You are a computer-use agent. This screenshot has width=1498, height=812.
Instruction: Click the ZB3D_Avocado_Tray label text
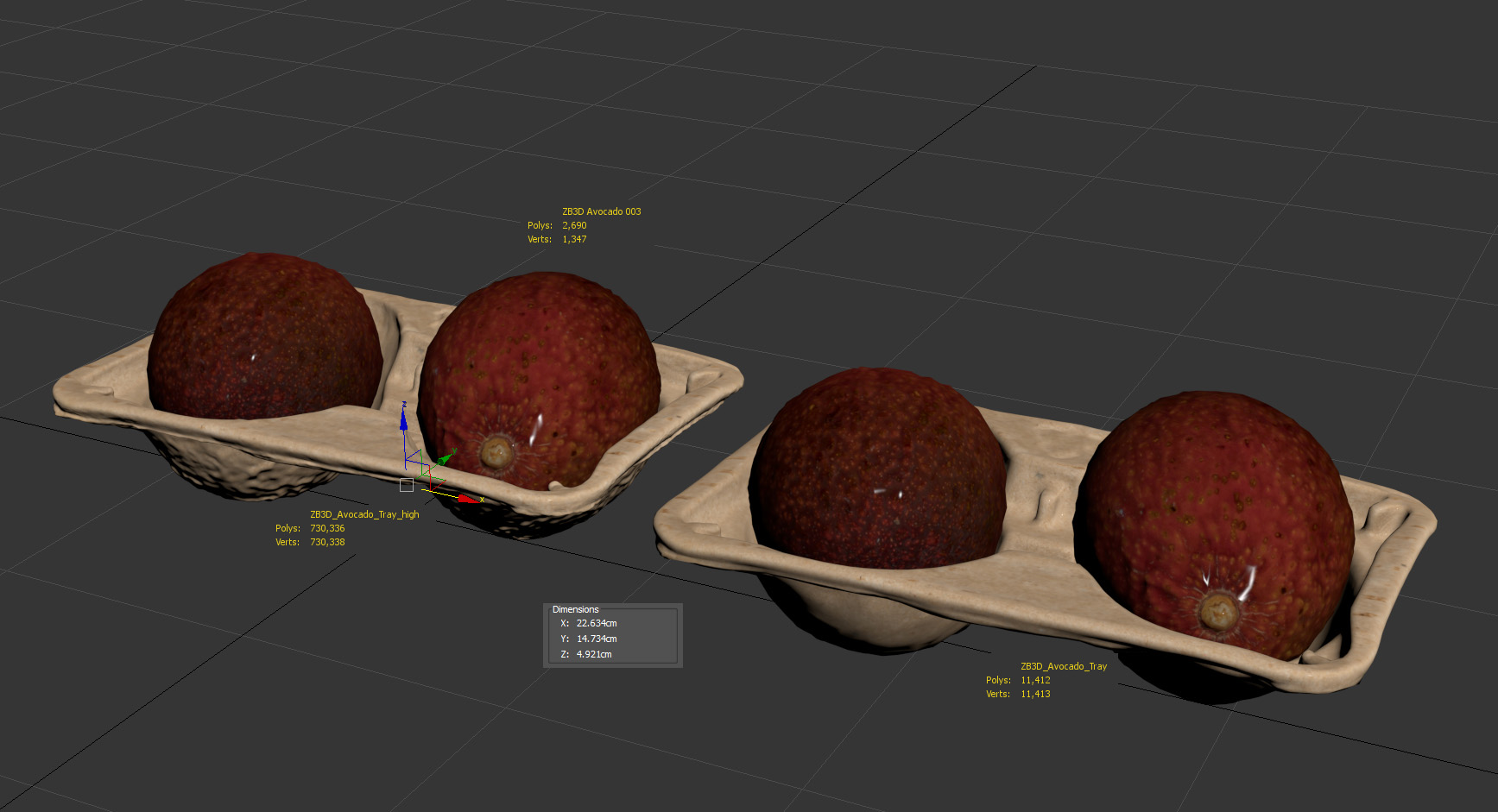click(1063, 666)
